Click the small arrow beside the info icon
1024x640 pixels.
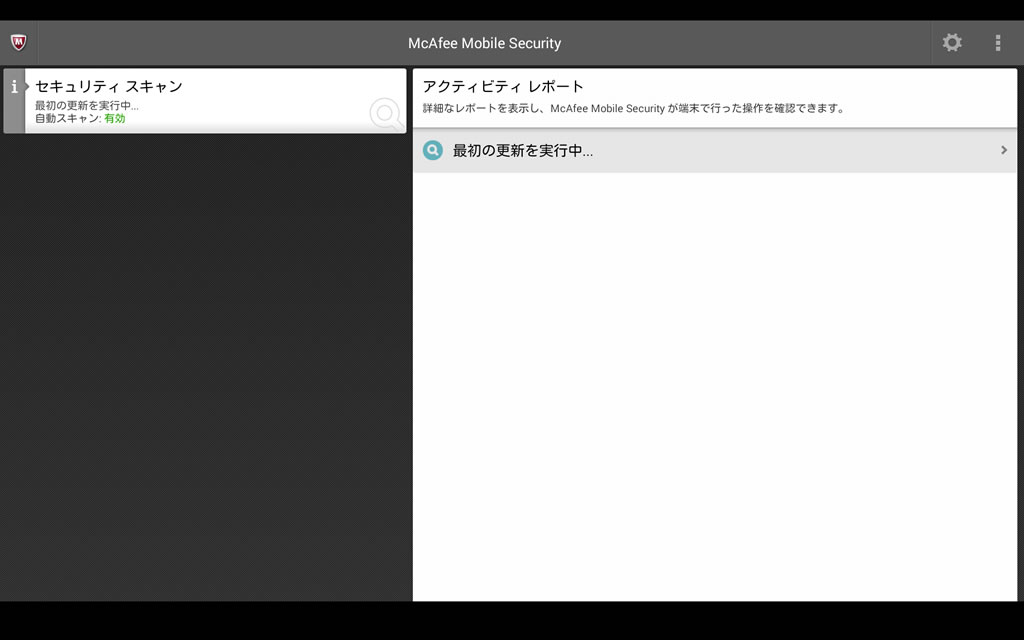tap(28, 86)
